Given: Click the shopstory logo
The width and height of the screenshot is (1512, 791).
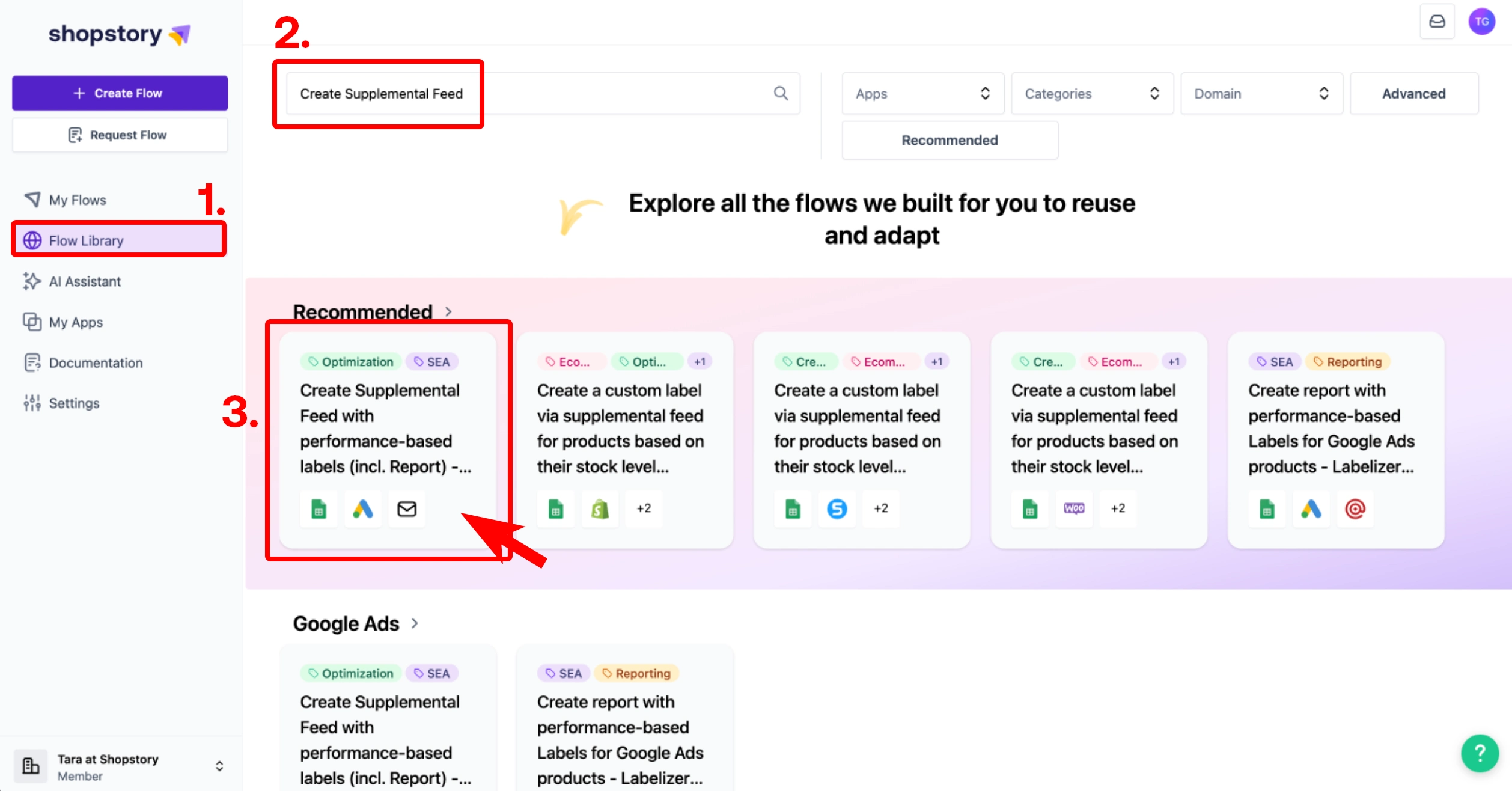Looking at the screenshot, I should click(119, 34).
